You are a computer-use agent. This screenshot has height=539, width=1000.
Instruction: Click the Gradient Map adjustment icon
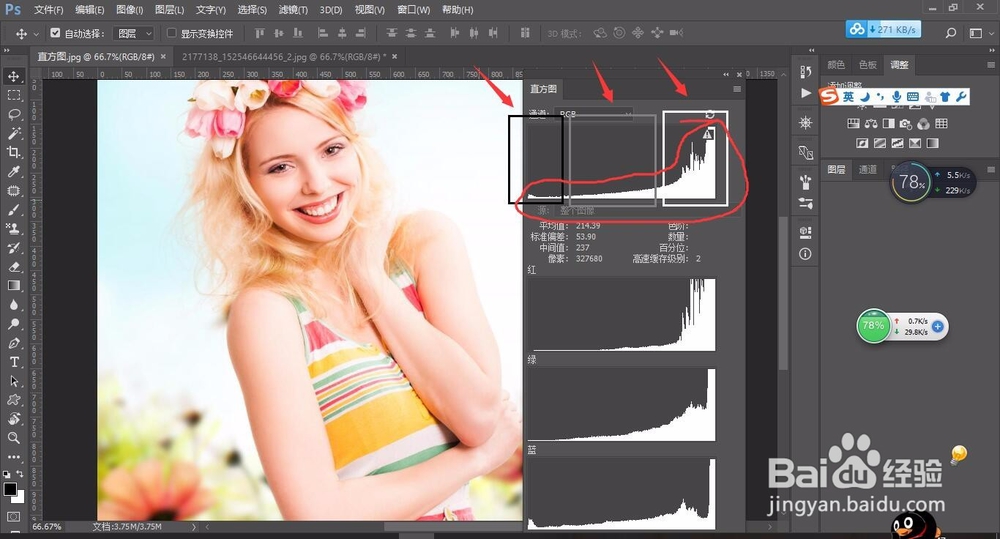click(932, 143)
